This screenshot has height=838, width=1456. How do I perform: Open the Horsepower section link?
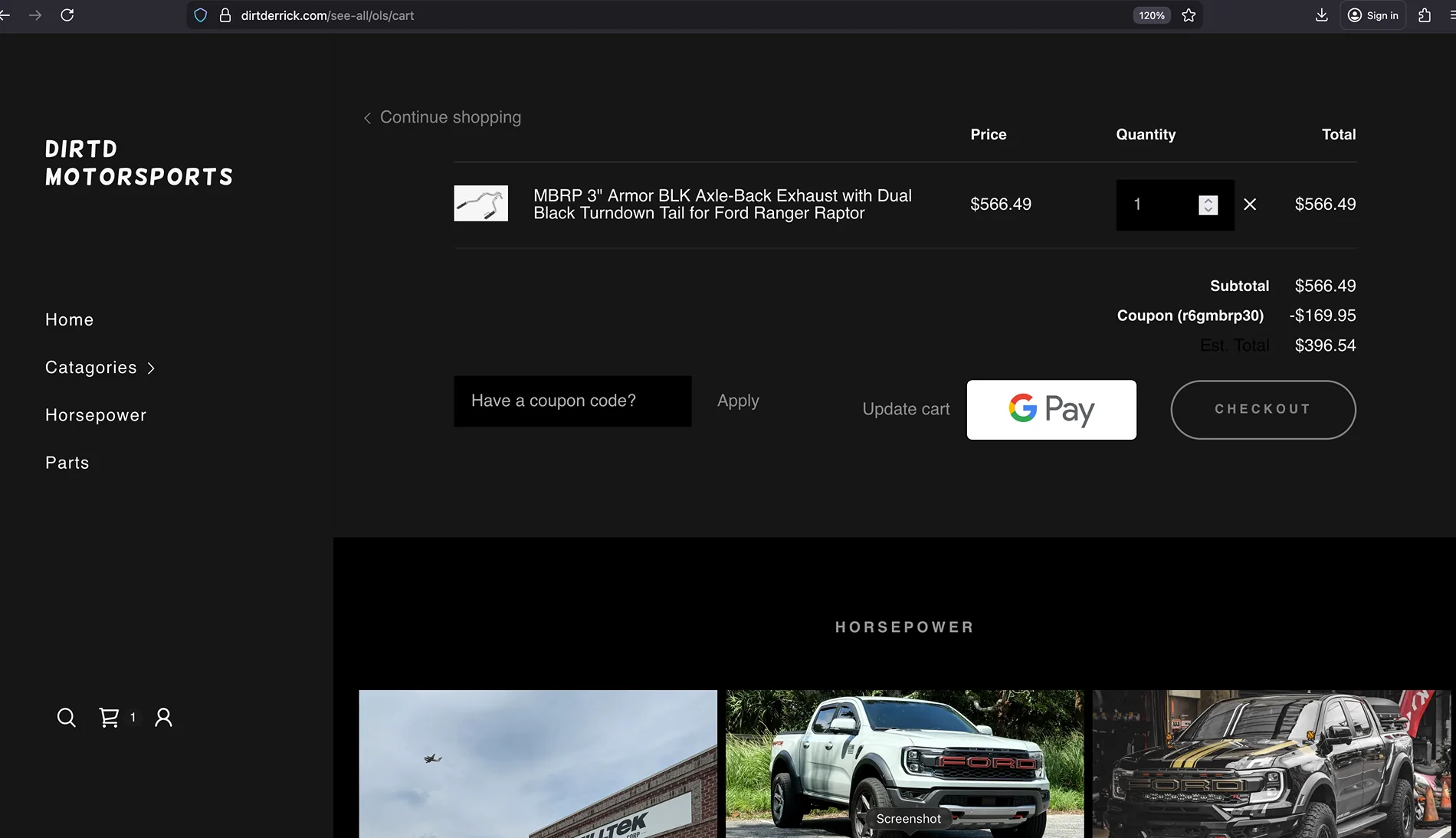point(96,415)
